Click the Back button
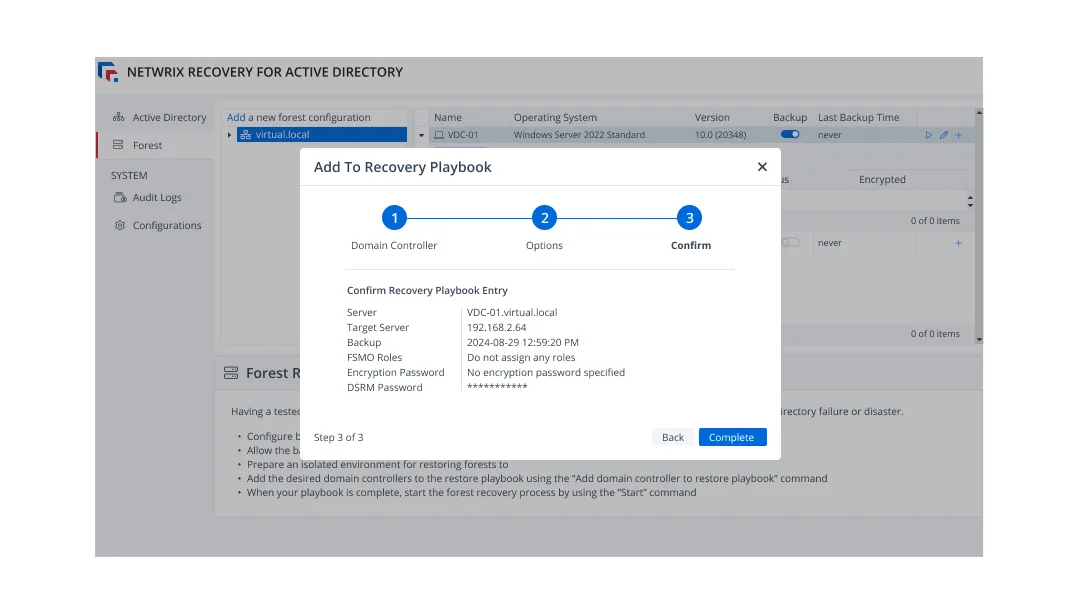The width and height of the screenshot is (1080, 608). (672, 437)
